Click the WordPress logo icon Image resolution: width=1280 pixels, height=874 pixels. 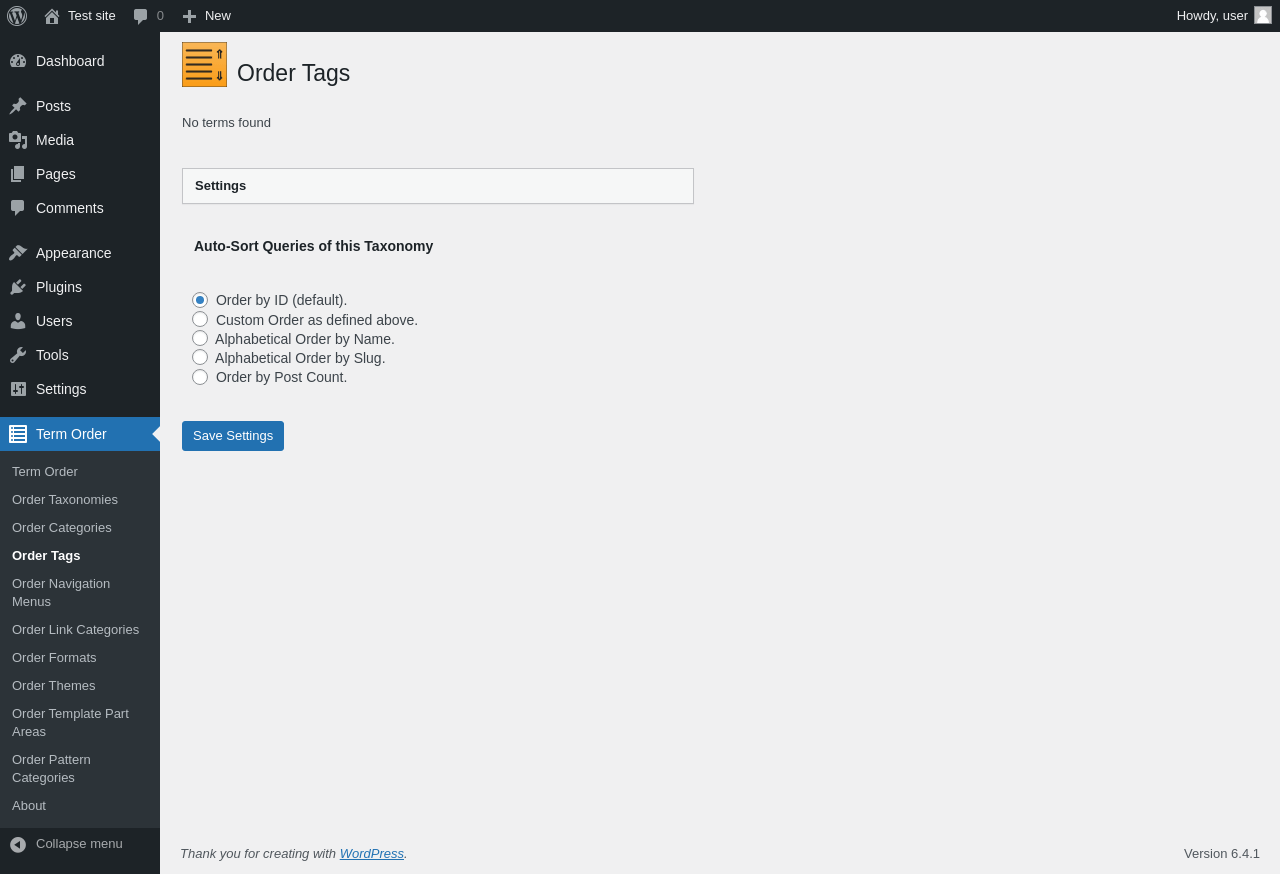pos(17,16)
